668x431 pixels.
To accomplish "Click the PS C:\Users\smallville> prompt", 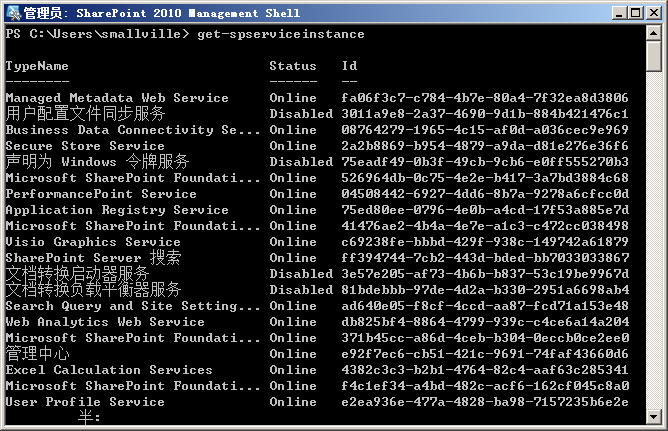I will tap(98, 34).
